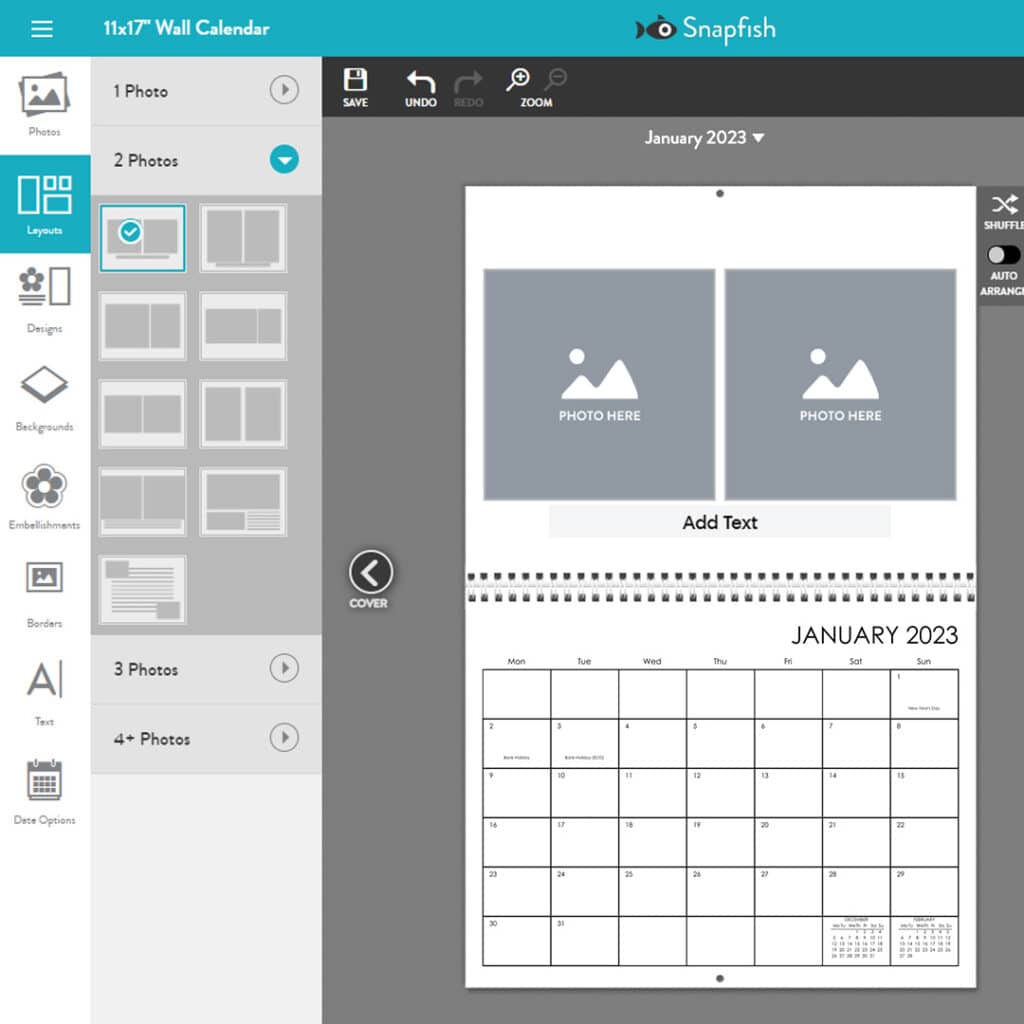Open the Backgrounds panel
The width and height of the screenshot is (1024, 1024).
44,396
